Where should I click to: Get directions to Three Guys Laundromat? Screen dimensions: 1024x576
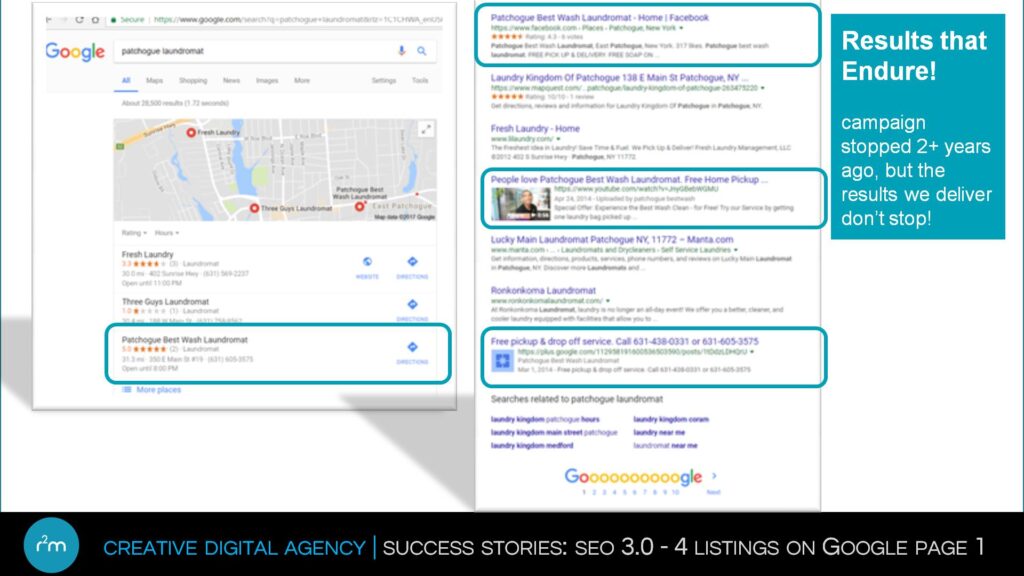(412, 304)
